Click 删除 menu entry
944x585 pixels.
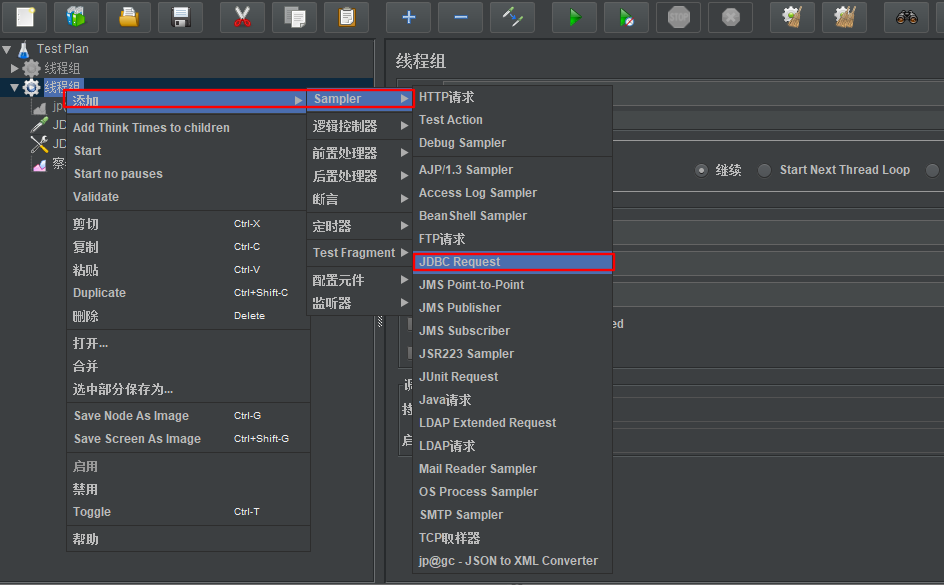point(188,316)
